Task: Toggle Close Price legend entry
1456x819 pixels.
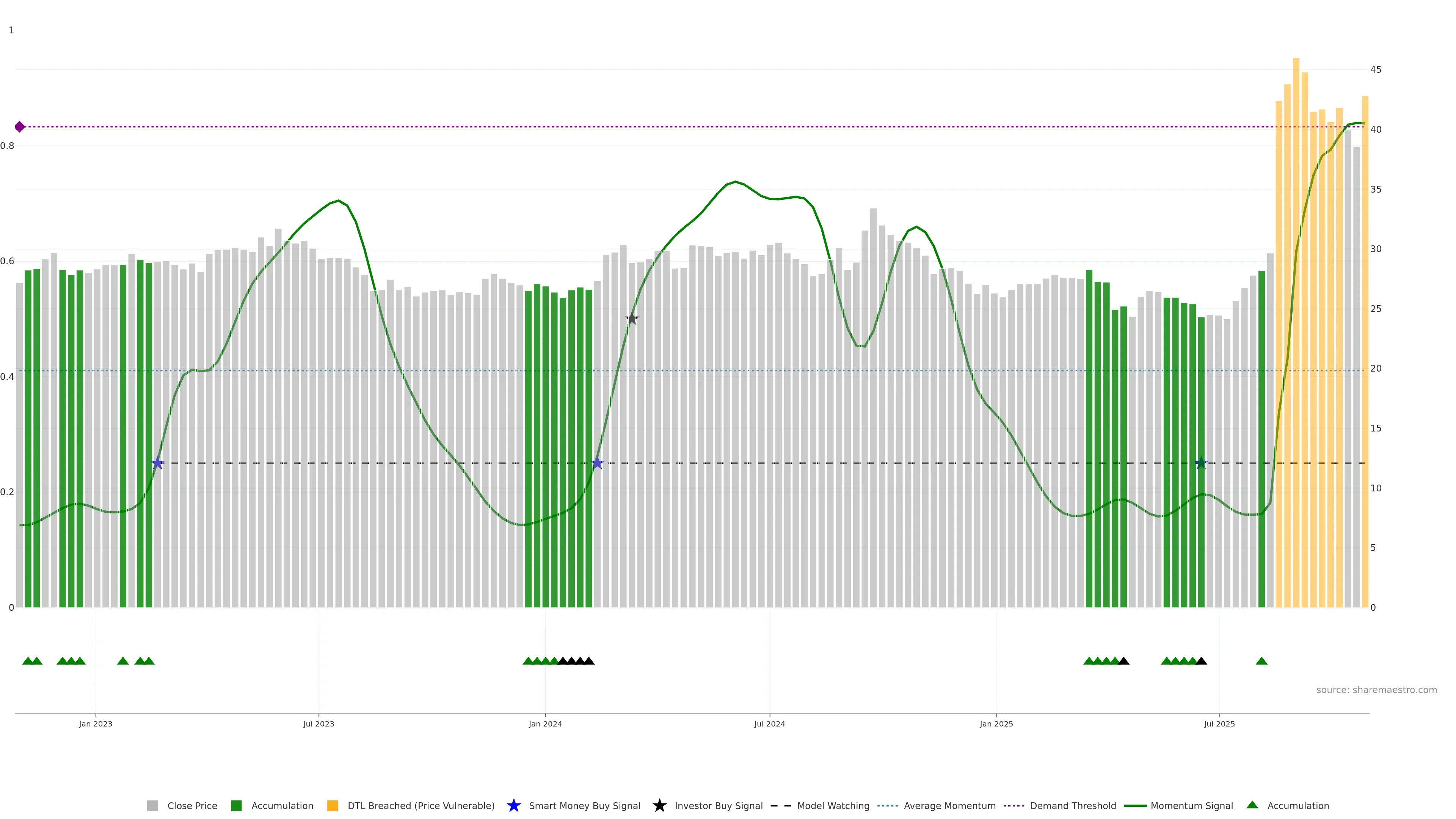Action: tap(191, 805)
